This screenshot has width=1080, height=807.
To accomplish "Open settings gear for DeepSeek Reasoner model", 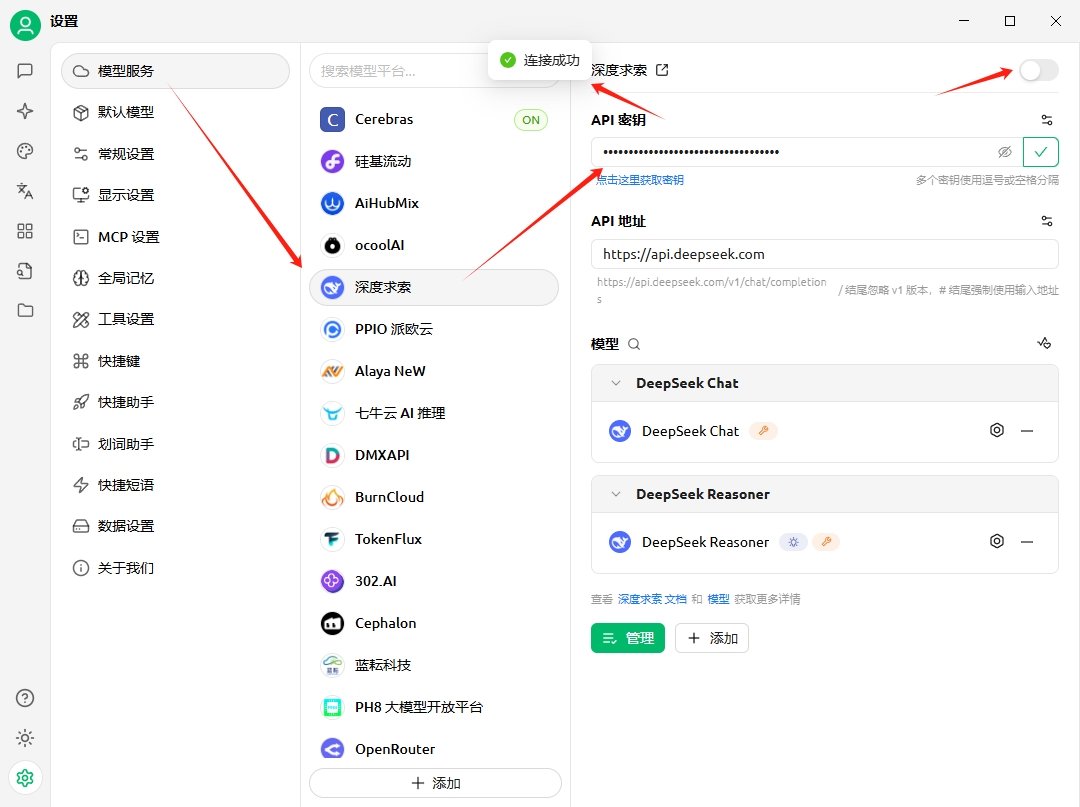I will [x=997, y=541].
